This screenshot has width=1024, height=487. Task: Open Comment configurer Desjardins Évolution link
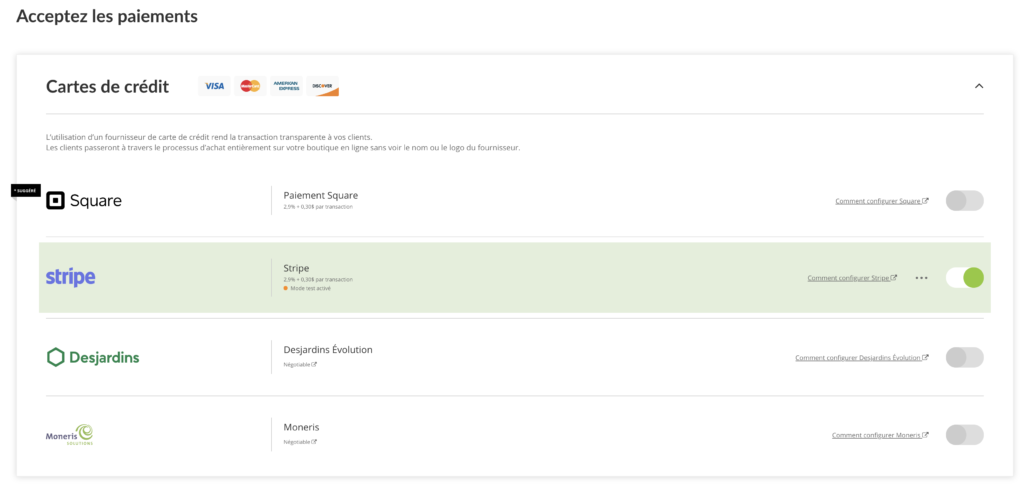[x=858, y=358]
